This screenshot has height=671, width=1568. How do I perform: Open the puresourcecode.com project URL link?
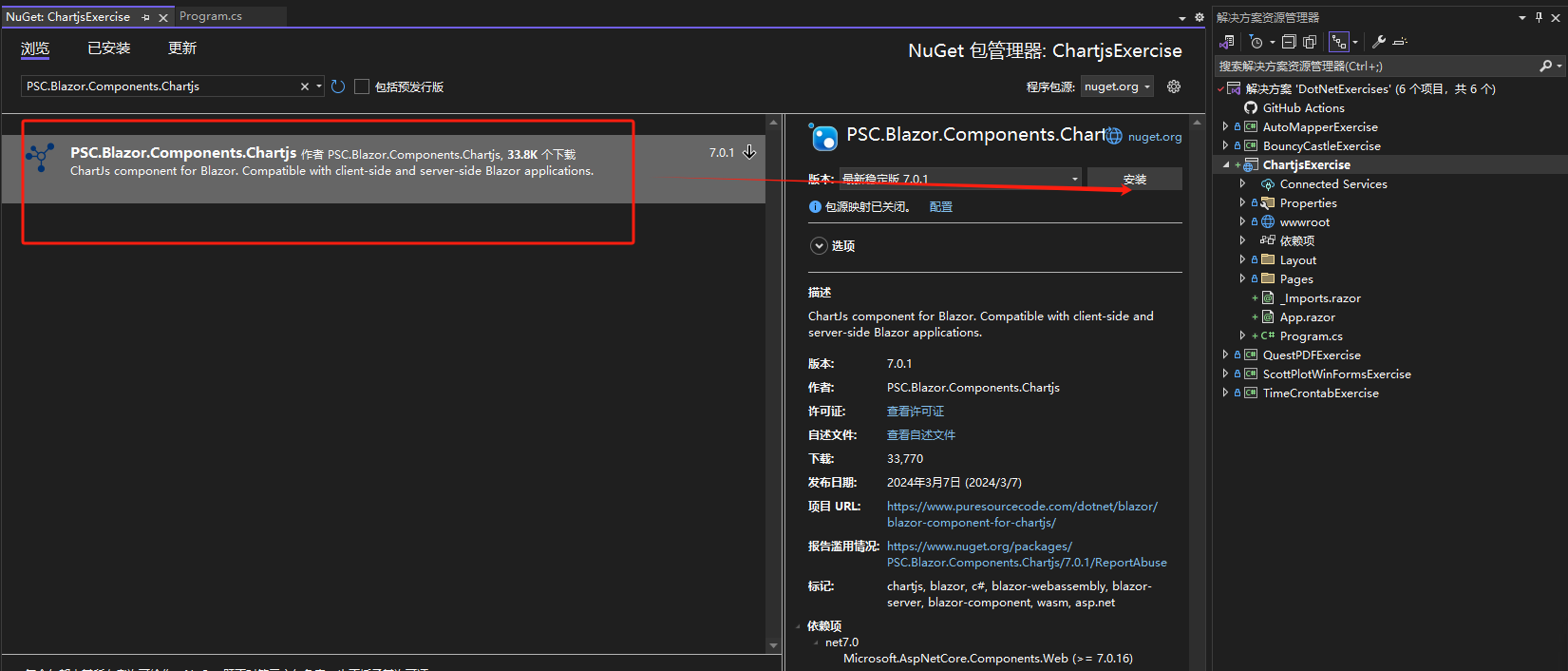coord(1022,514)
